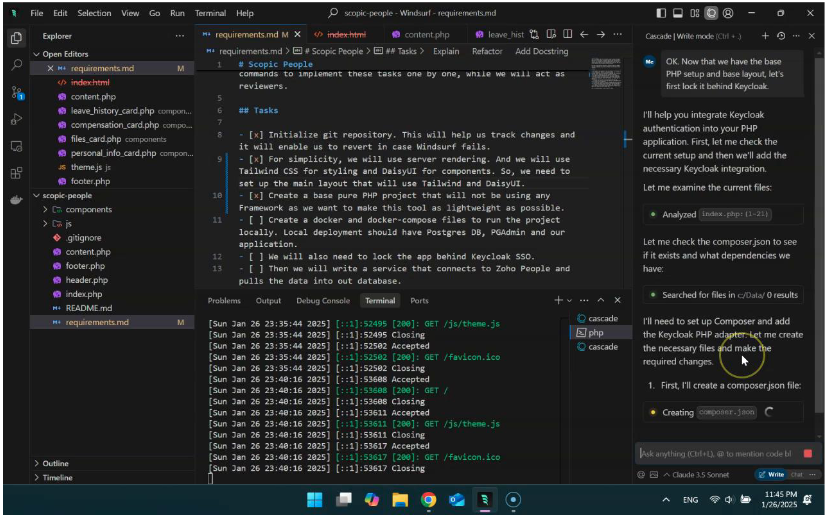The image size is (830, 519).
Task: Open the Claude 3.5 Sonnet model selector
Action: (696, 475)
